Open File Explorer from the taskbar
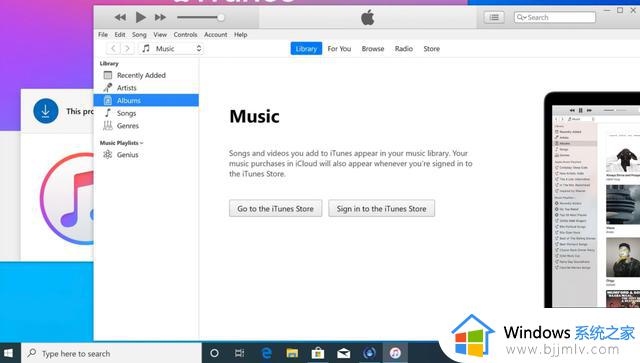 point(292,353)
